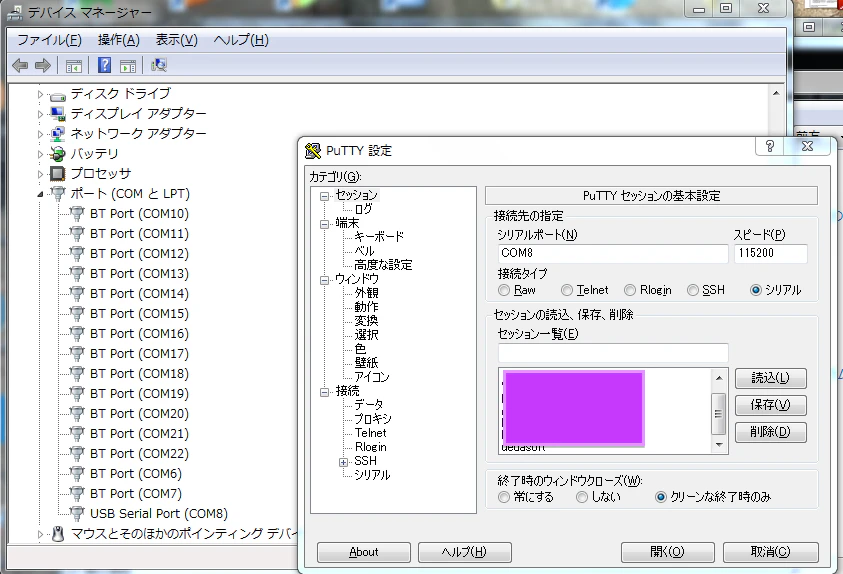Open the 操作(A) menu
The width and height of the screenshot is (843, 574).
pos(119,40)
